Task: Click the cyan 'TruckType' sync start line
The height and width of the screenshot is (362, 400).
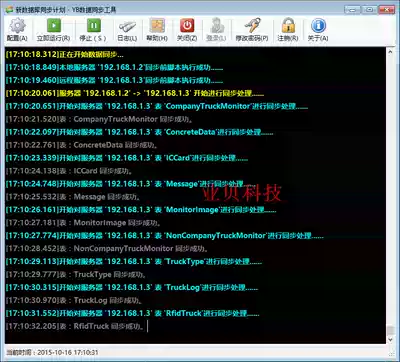Action: [134, 262]
